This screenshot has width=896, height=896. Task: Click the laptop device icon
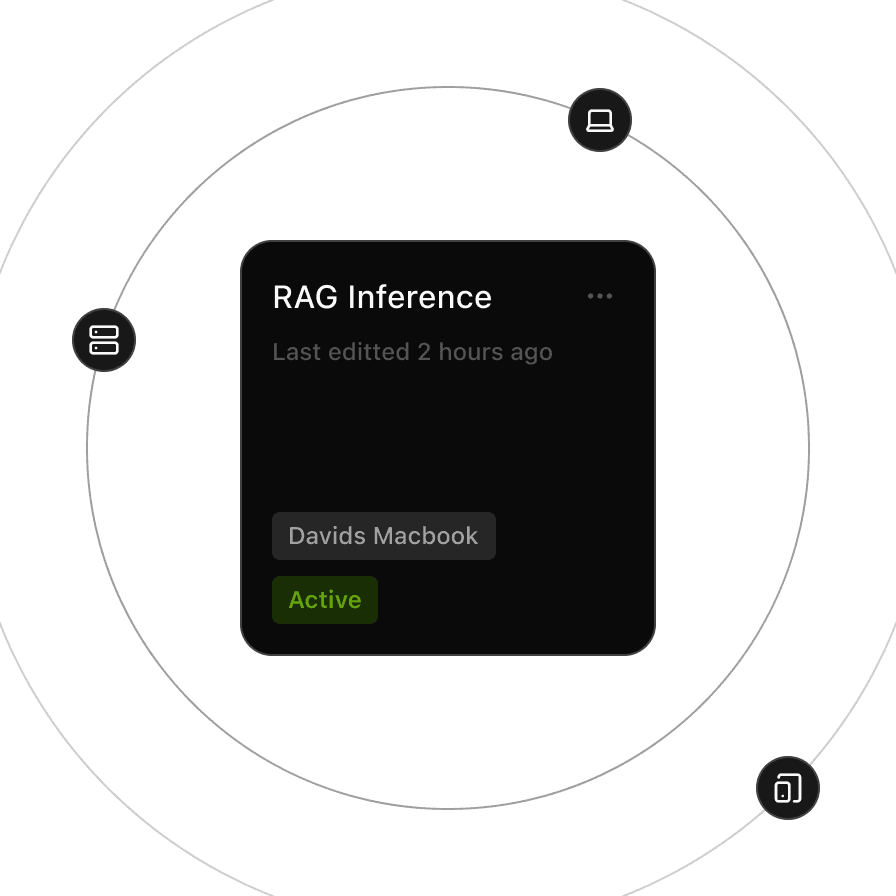(x=600, y=120)
